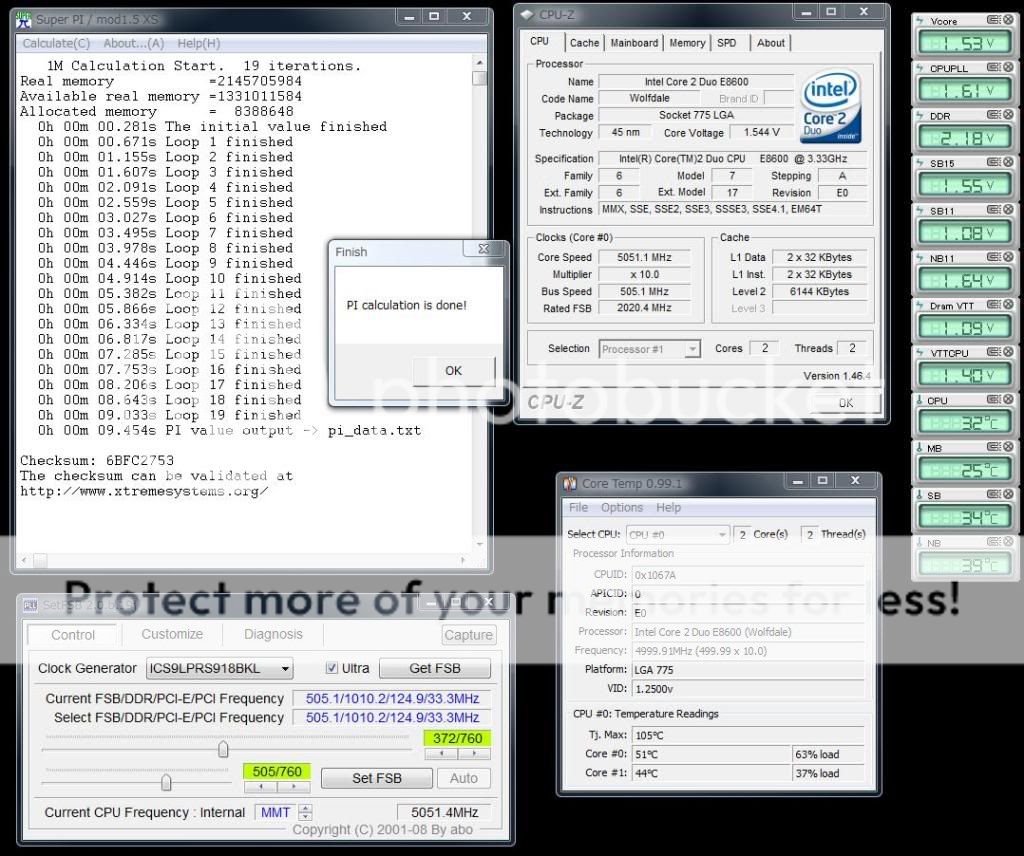
Task: Close the SB11 voltage gadget
Action: coord(1008,209)
